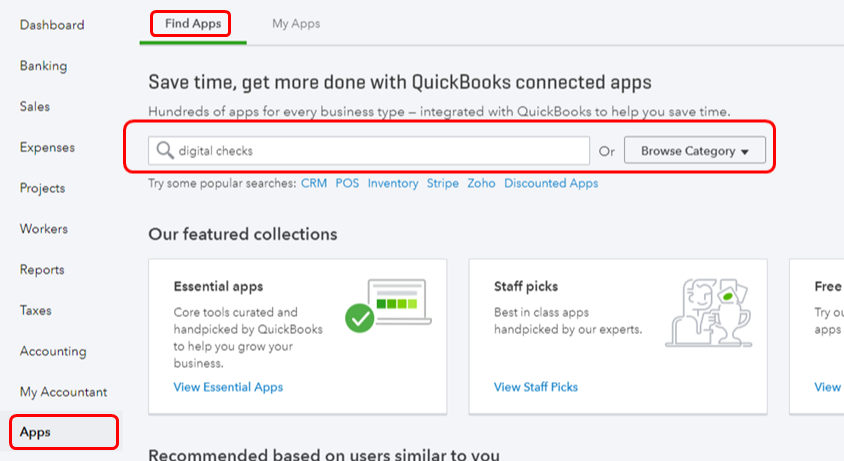Image resolution: width=844 pixels, height=461 pixels.
Task: Try the CRM popular search link
Action: tap(314, 183)
